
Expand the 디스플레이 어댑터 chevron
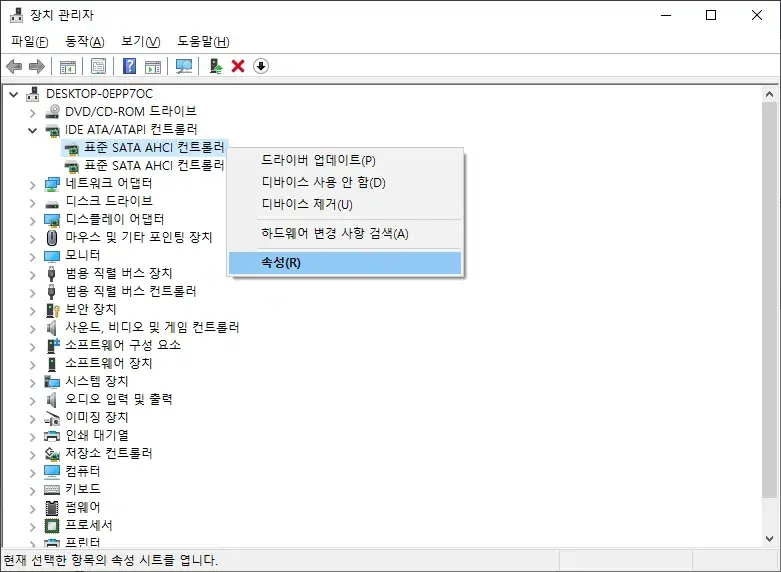pyautogui.click(x=32, y=220)
